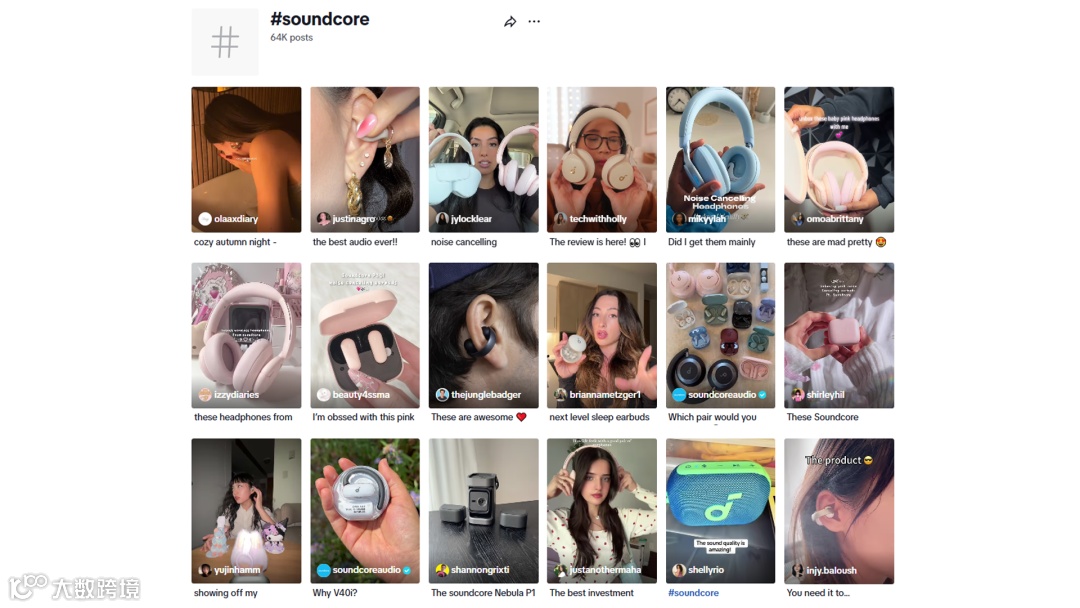1080x608 pixels.
Task: Open the jylocklear noise cancelling video
Action: pyautogui.click(x=484, y=159)
